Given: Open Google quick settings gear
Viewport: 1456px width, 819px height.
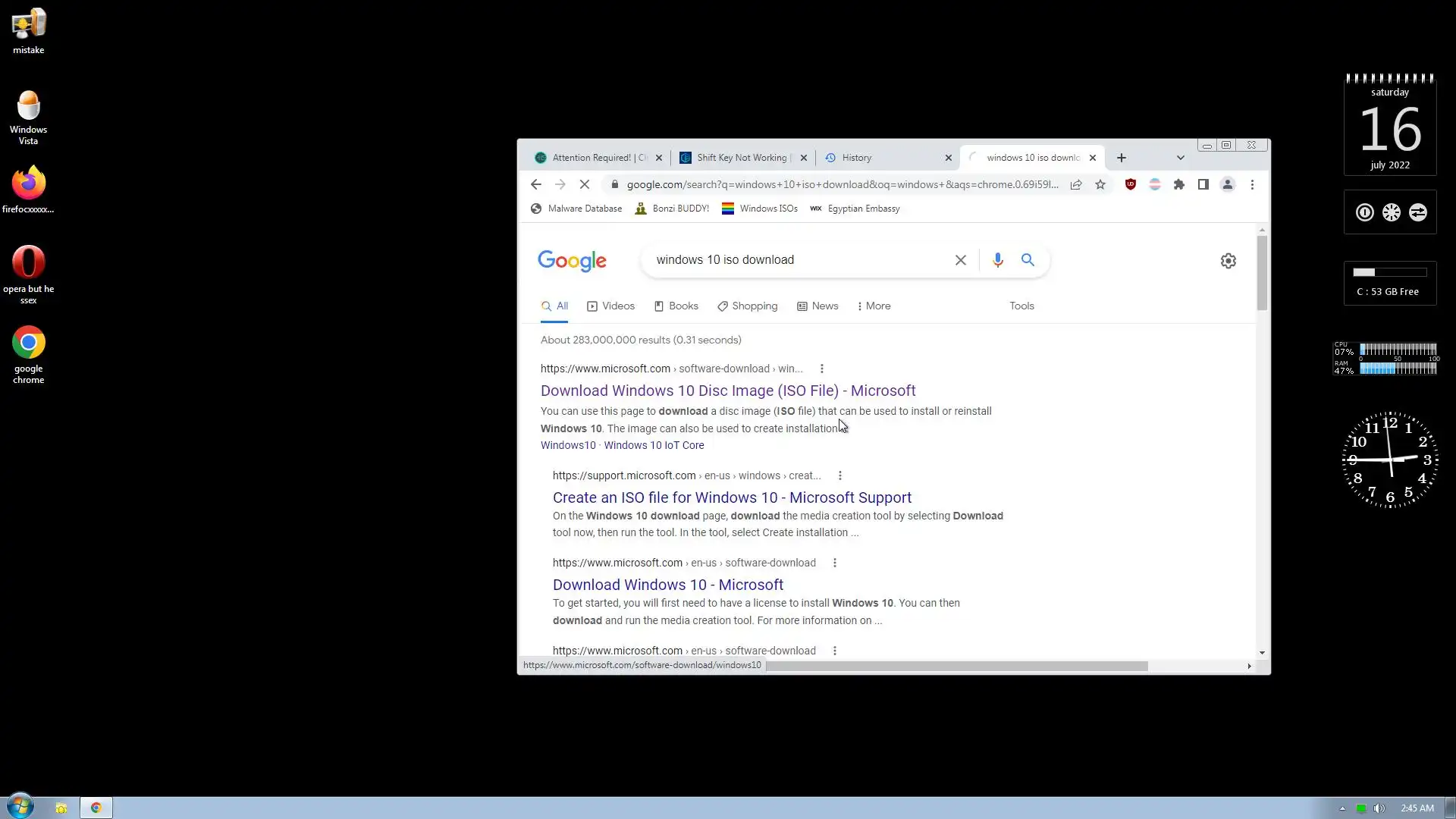Looking at the screenshot, I should coord(1228,261).
